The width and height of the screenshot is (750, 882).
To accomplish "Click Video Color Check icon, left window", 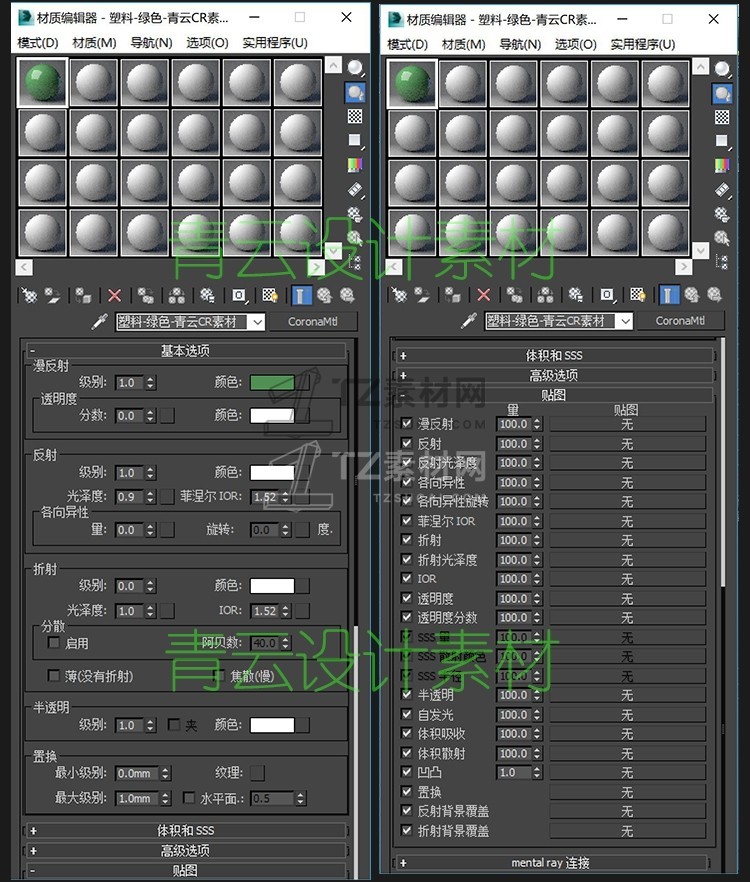I will (355, 165).
